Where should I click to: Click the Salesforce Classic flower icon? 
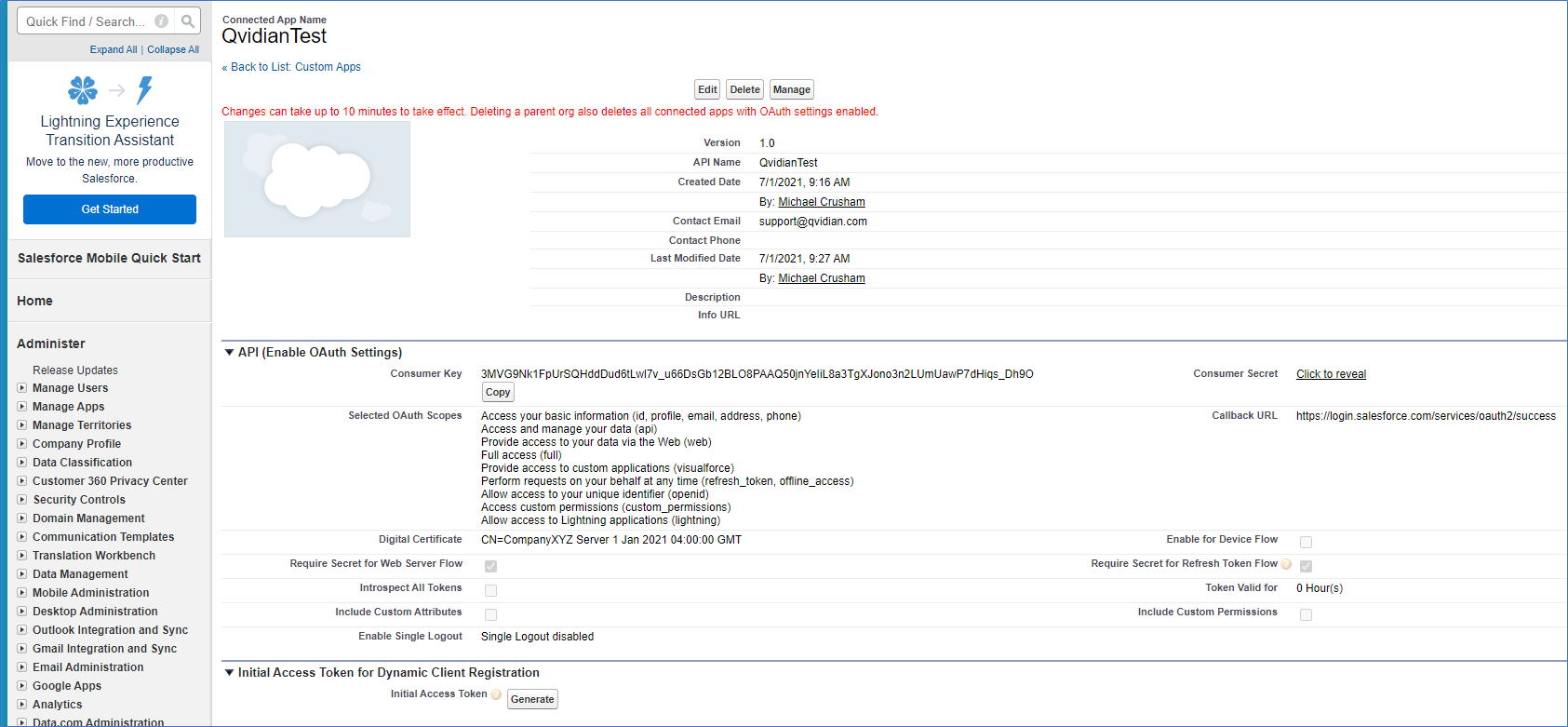pyautogui.click(x=83, y=89)
